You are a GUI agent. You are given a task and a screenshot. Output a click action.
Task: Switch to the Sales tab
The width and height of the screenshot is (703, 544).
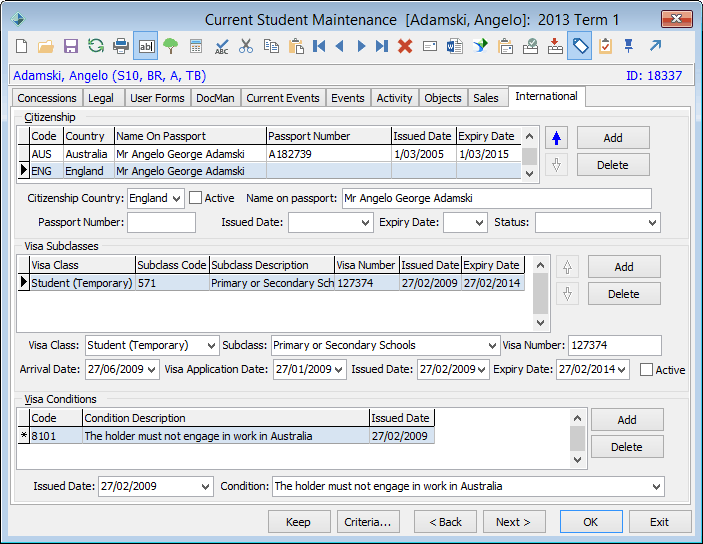pyautogui.click(x=486, y=98)
